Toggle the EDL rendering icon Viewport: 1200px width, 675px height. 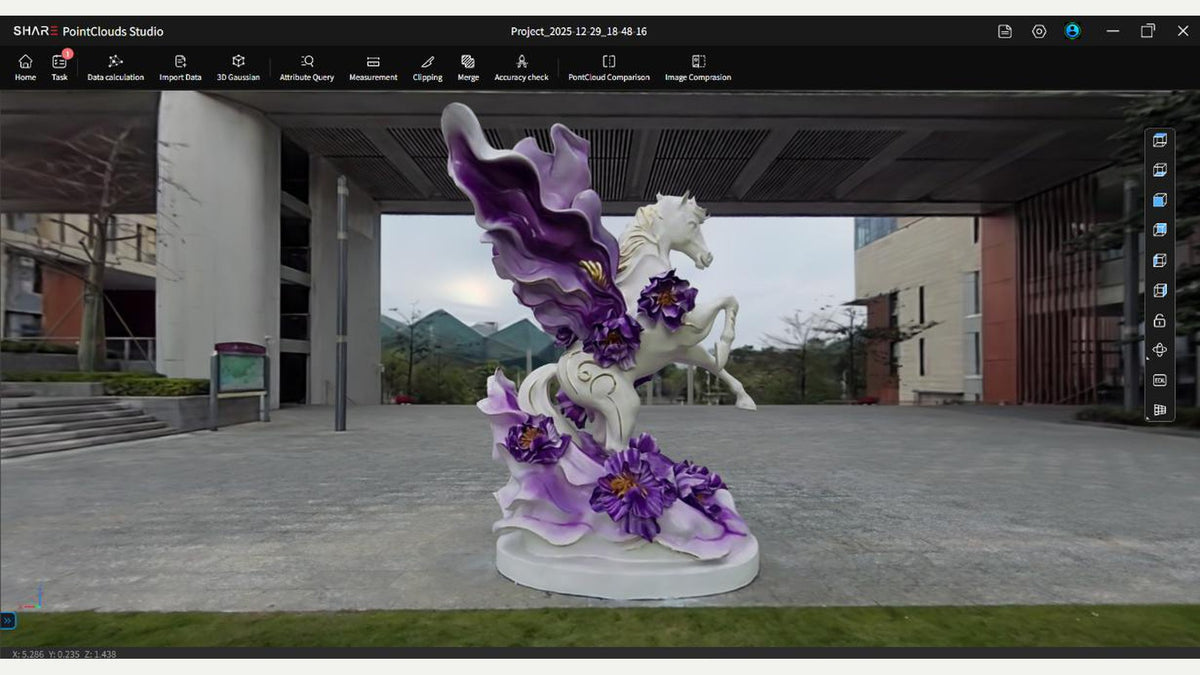pyautogui.click(x=1160, y=380)
